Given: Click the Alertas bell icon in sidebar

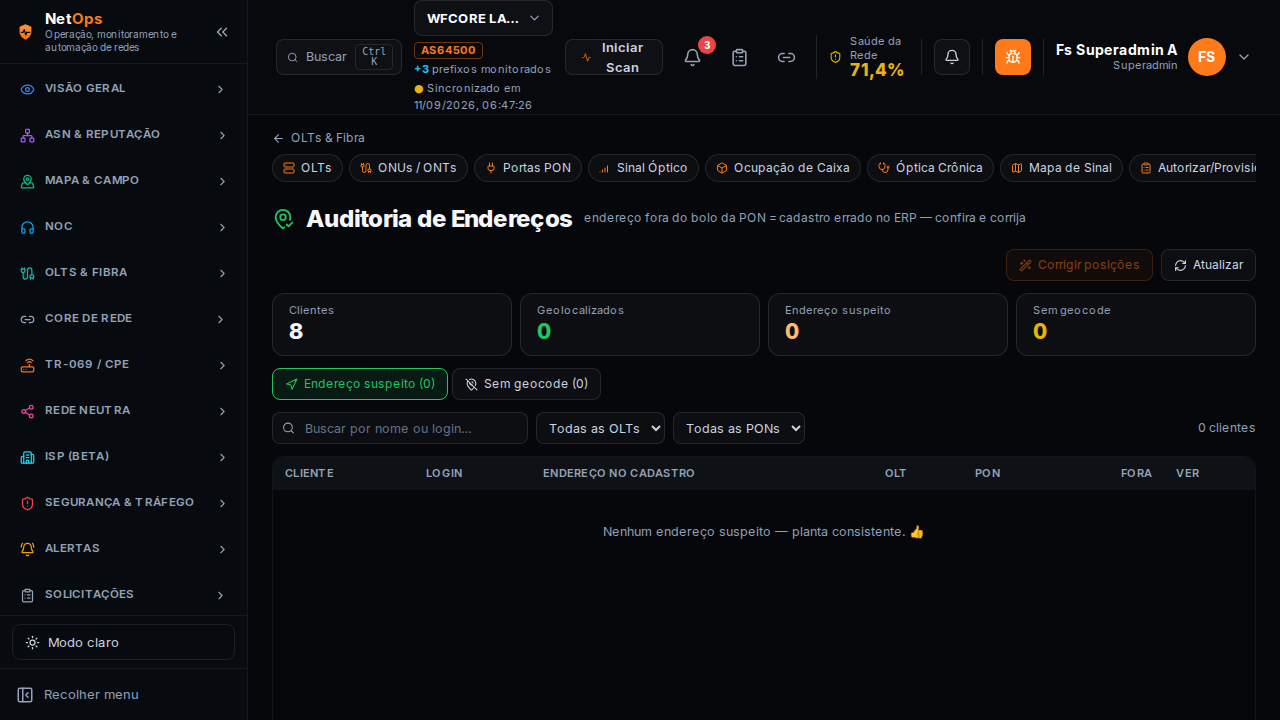Looking at the screenshot, I should (28, 549).
